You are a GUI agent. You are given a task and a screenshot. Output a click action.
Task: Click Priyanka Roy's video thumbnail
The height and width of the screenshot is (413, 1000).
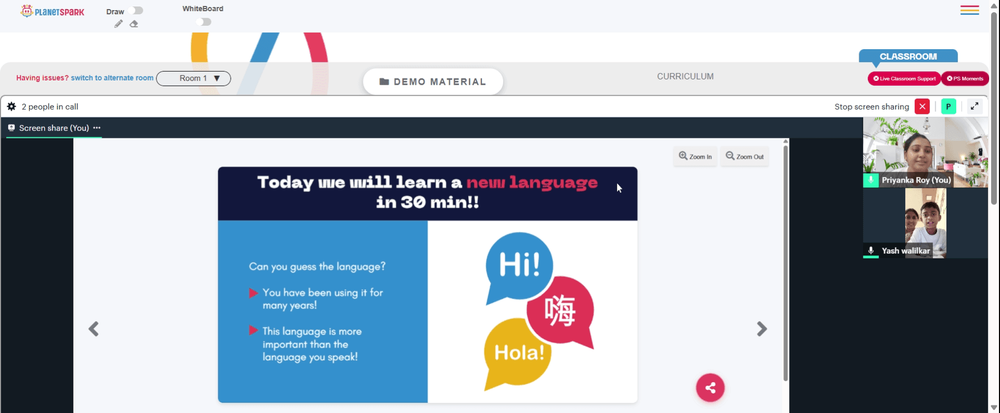pyautogui.click(x=925, y=152)
